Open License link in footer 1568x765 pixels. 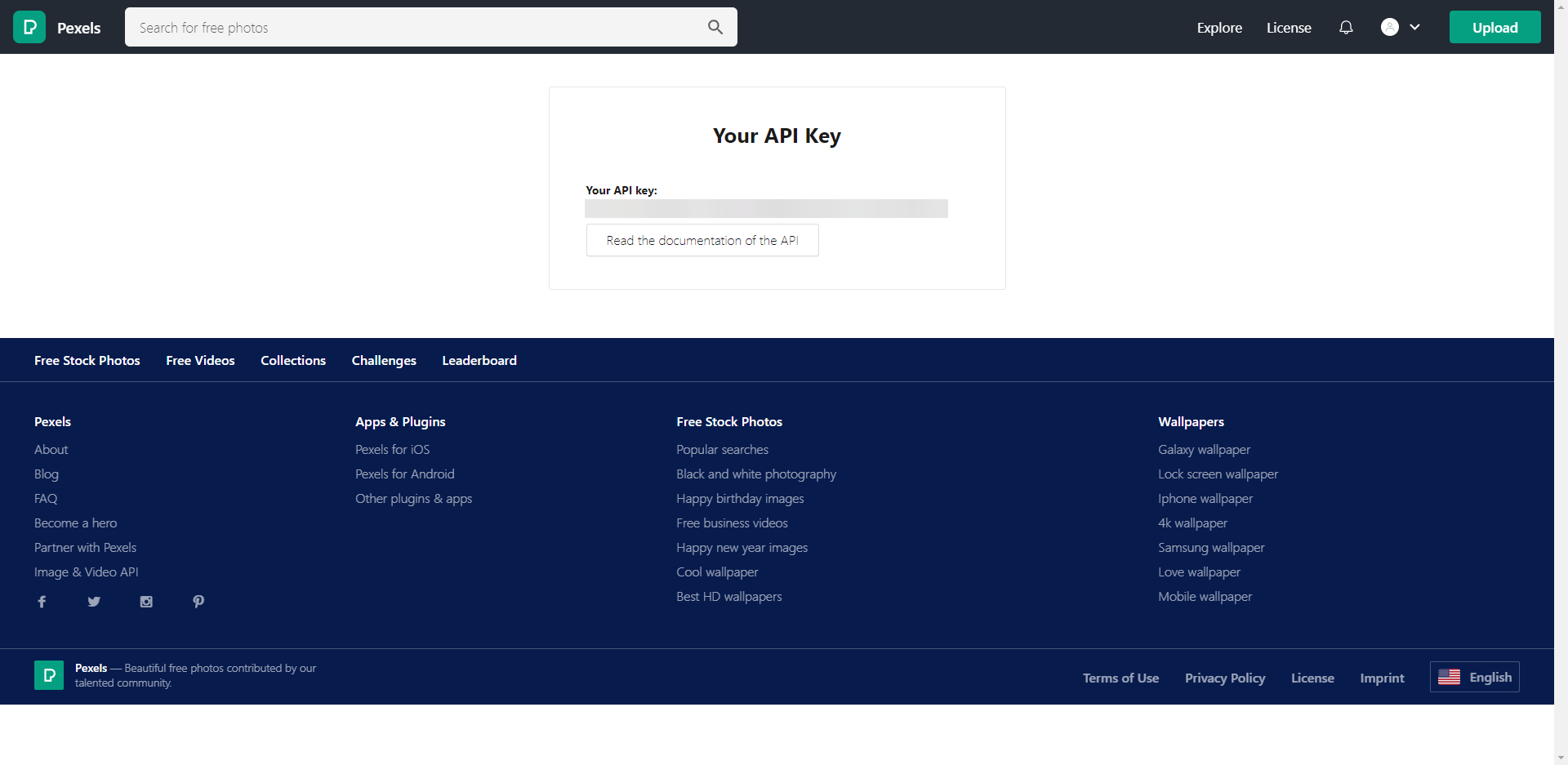click(1312, 678)
